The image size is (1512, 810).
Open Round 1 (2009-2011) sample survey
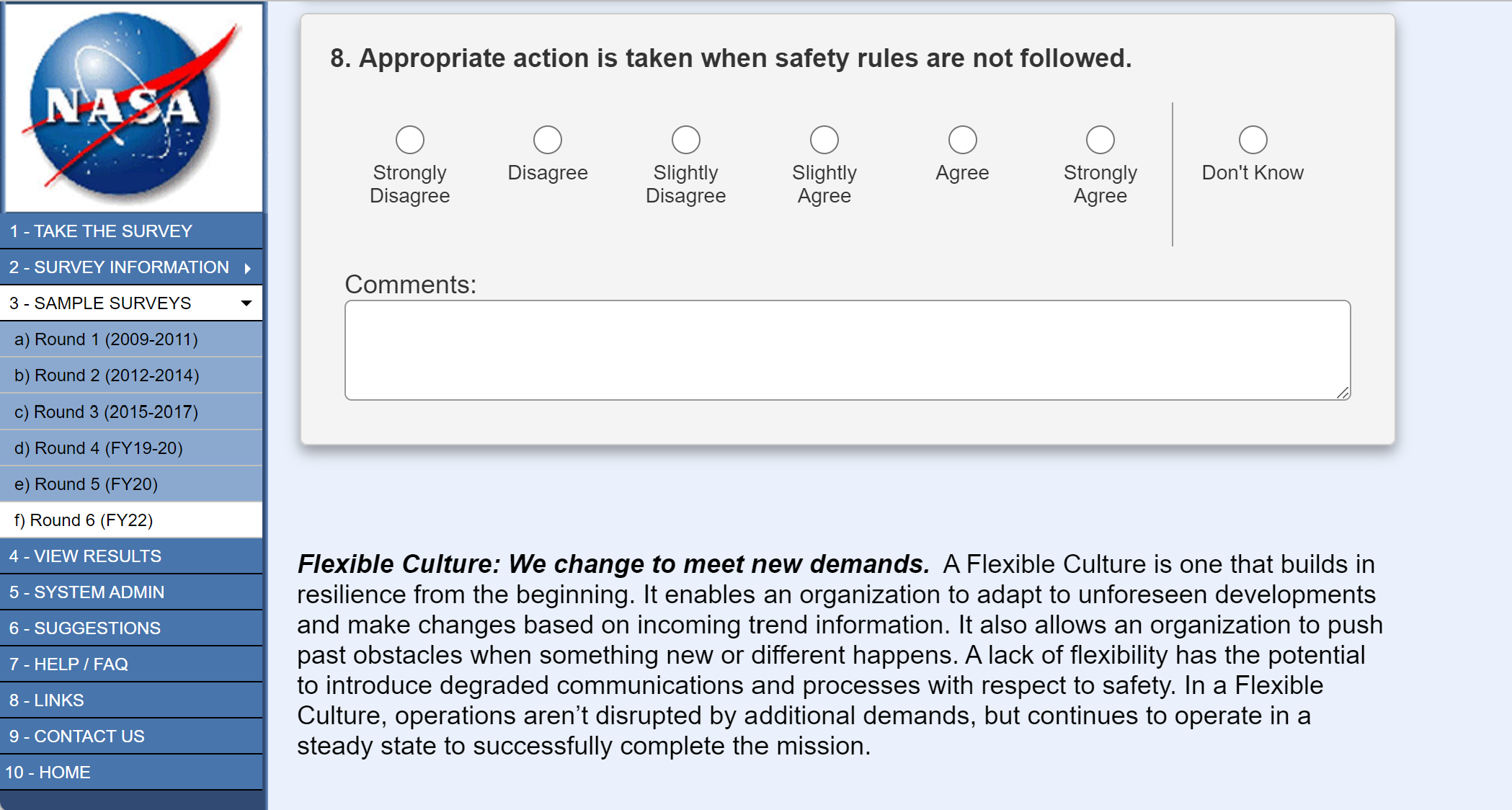click(x=106, y=339)
